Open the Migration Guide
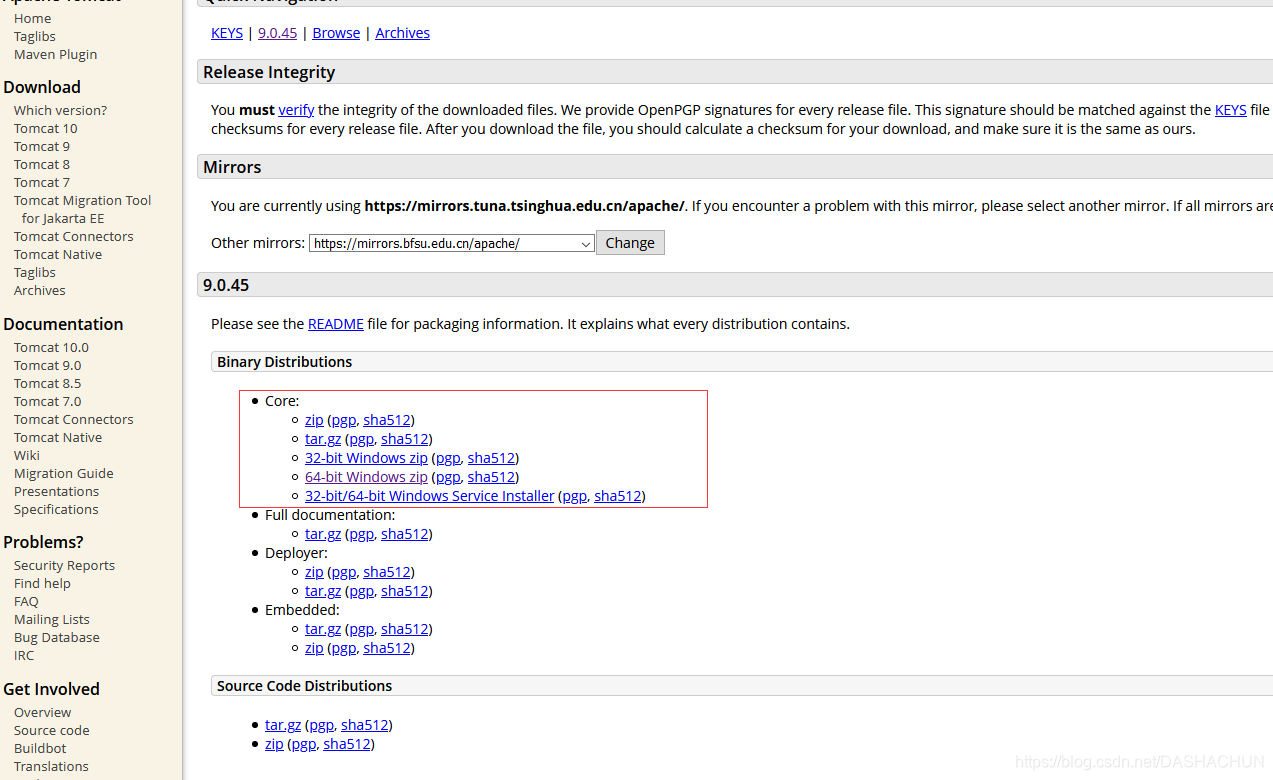This screenshot has width=1273, height=780. pos(64,473)
